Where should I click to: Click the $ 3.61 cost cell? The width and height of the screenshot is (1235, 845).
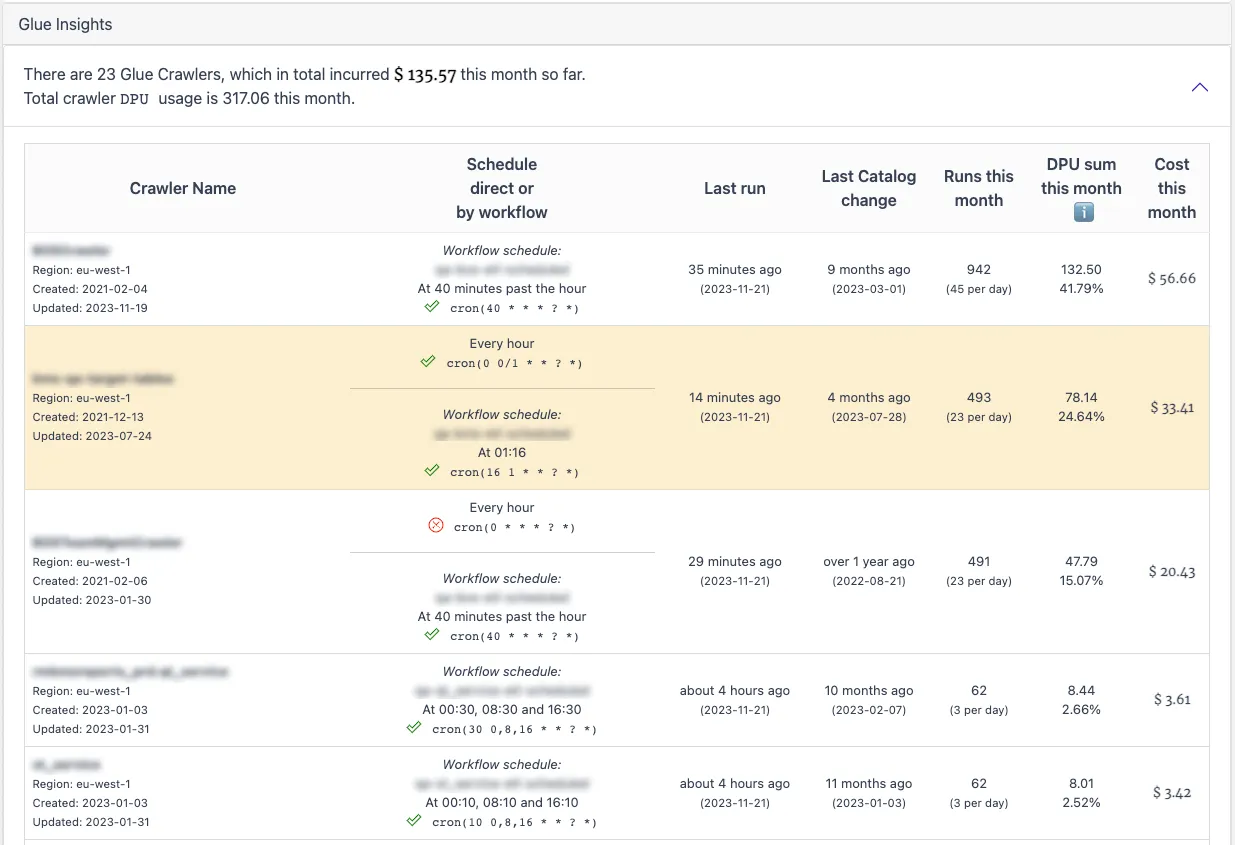1172,699
